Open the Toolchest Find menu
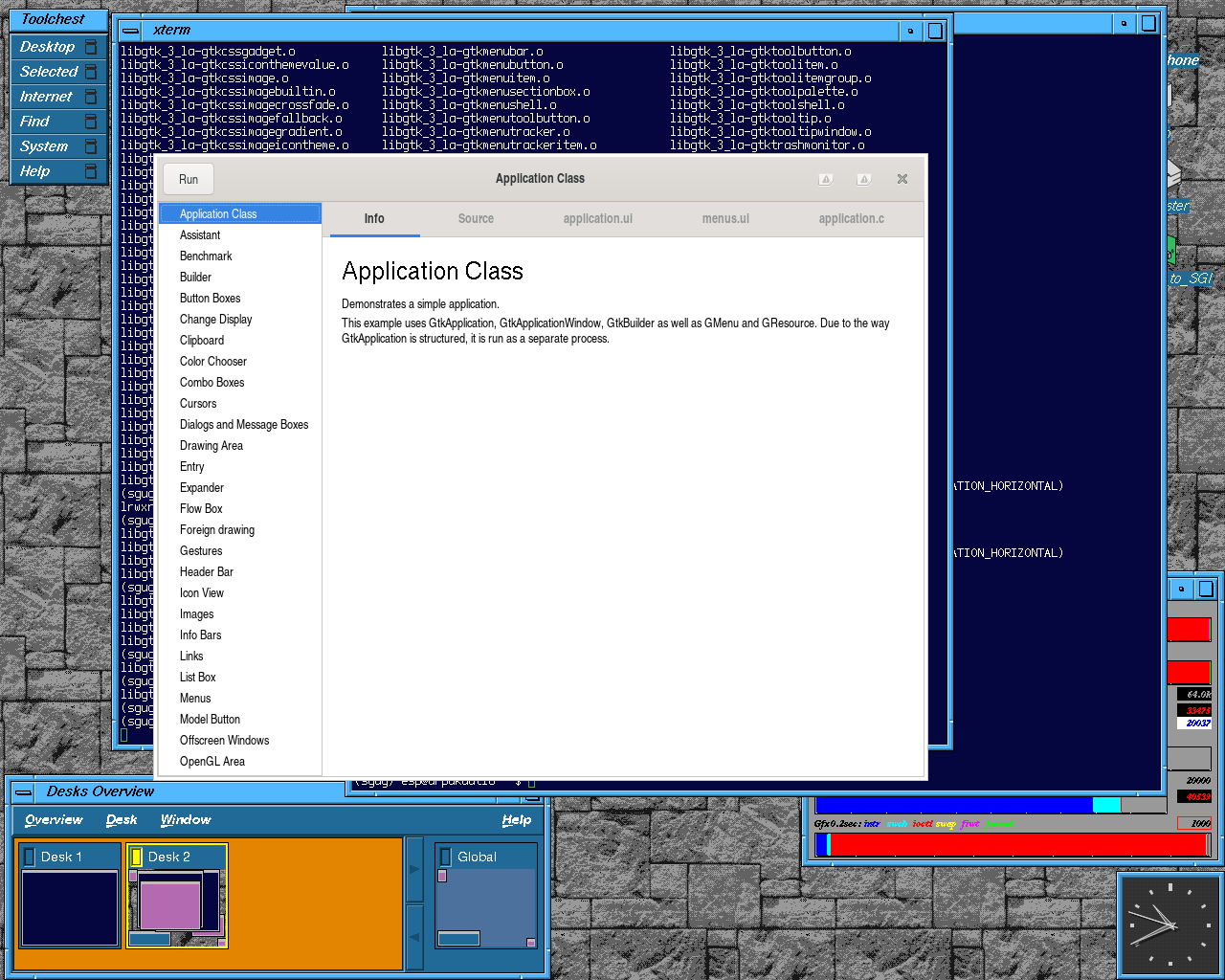The height and width of the screenshot is (980, 1225). (58, 122)
